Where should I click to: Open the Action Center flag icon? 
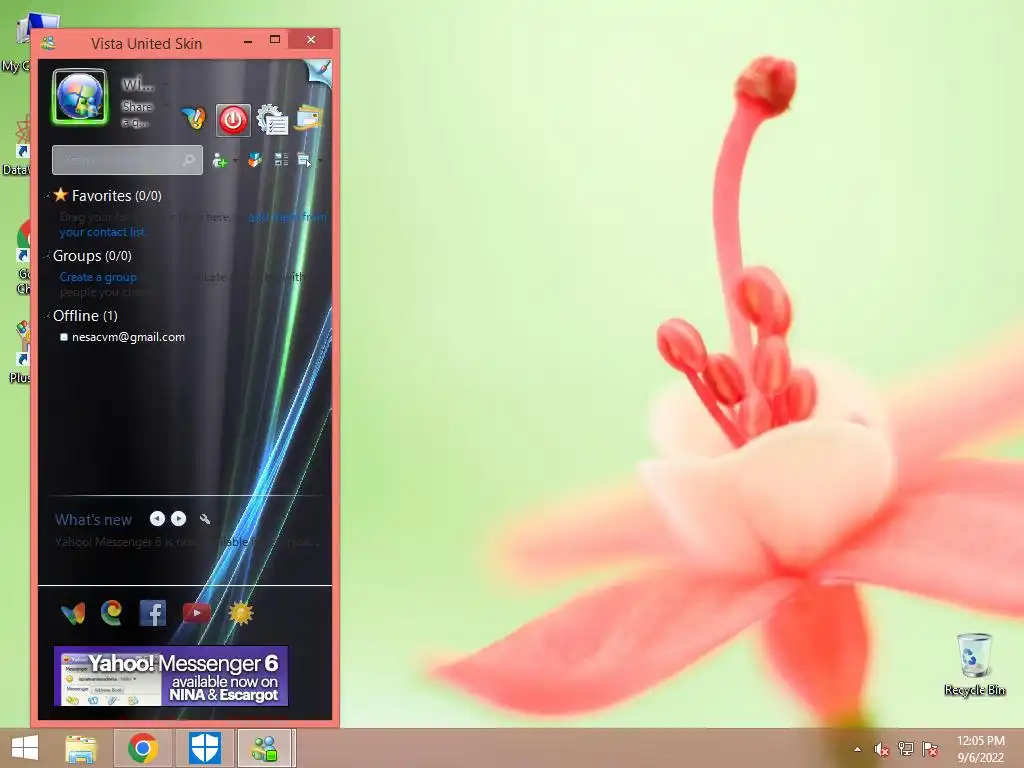pyautogui.click(x=930, y=748)
